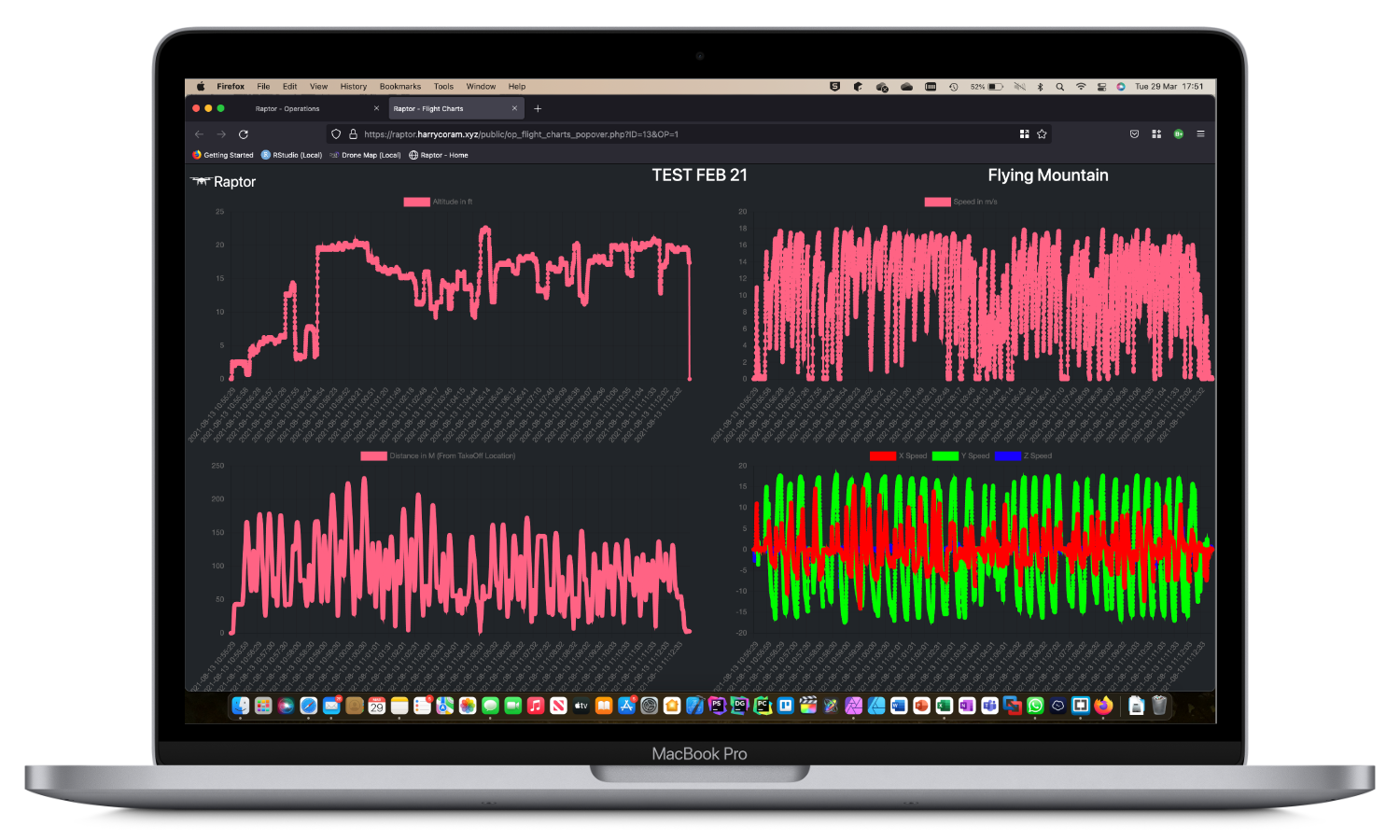The image size is (1400, 840).
Task: Hide the Y Speed dataset
Action: coord(945,456)
